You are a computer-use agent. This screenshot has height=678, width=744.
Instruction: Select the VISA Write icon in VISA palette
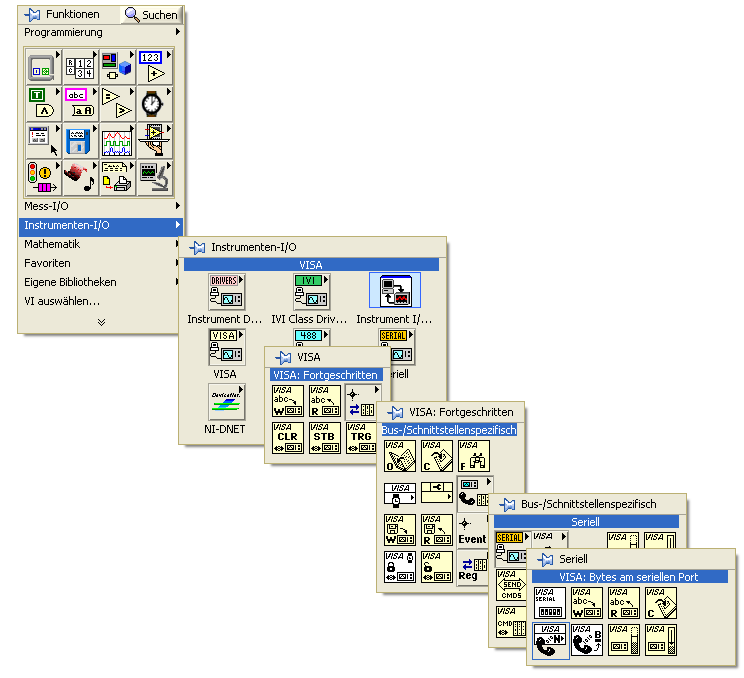(288, 401)
